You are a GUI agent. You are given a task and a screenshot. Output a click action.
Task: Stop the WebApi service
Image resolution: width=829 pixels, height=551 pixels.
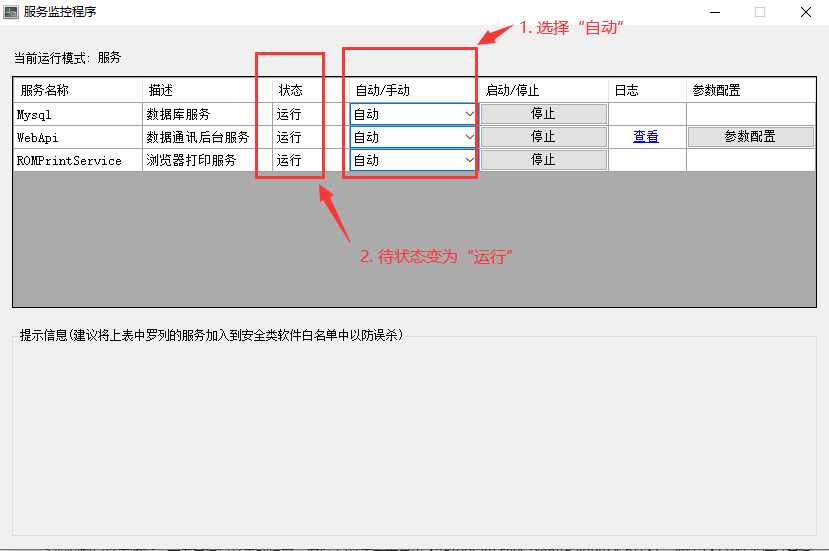click(x=543, y=137)
